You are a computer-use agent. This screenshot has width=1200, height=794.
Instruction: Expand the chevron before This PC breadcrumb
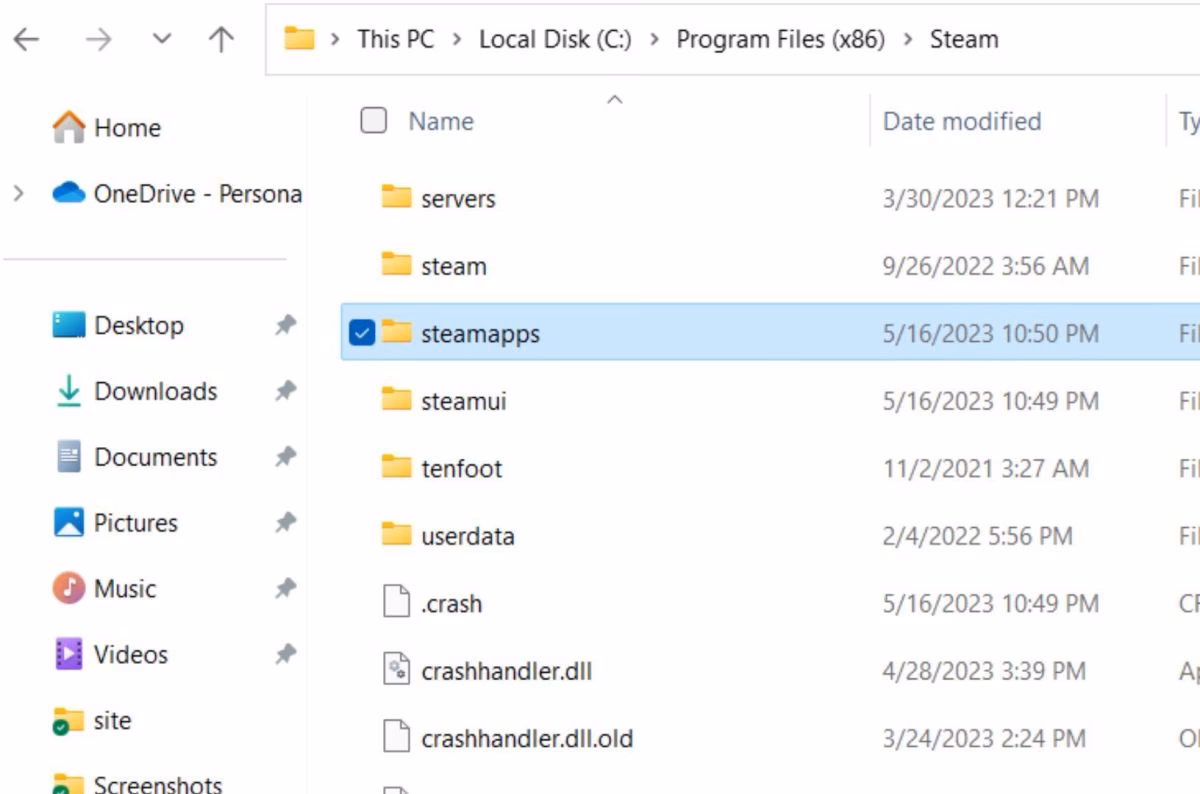coord(336,39)
